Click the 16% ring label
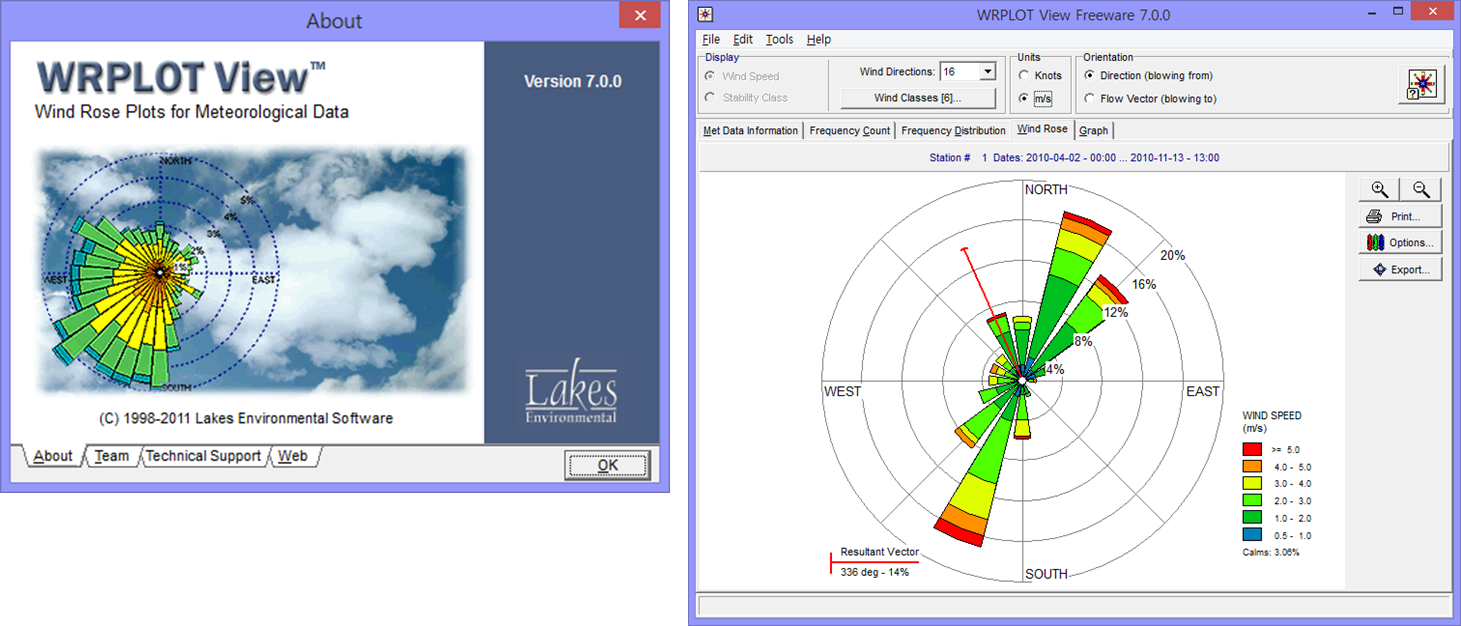 tap(1144, 284)
